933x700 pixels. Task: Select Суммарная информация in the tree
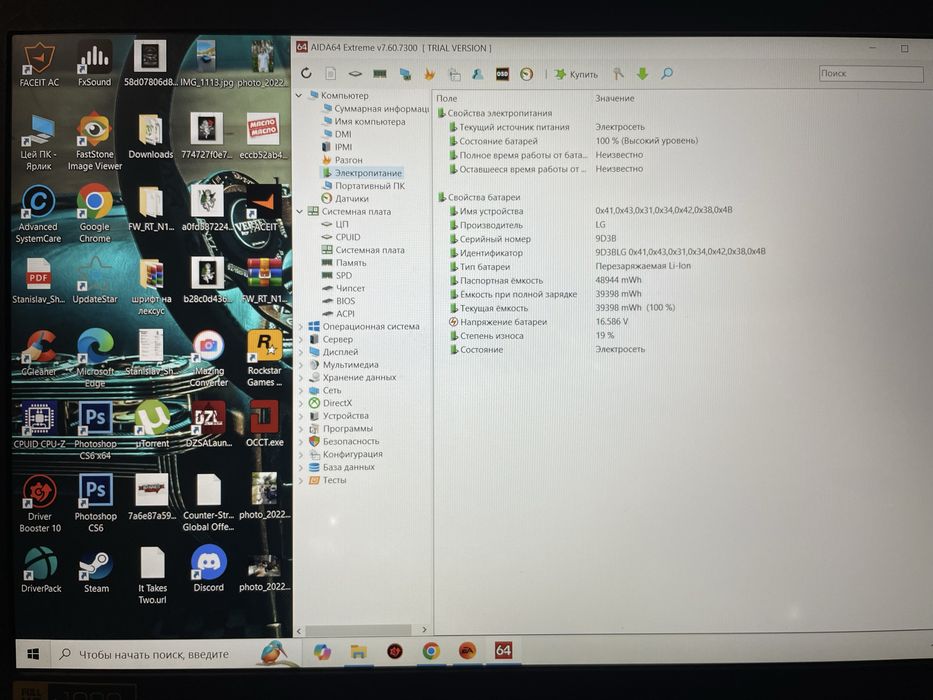(x=375, y=108)
